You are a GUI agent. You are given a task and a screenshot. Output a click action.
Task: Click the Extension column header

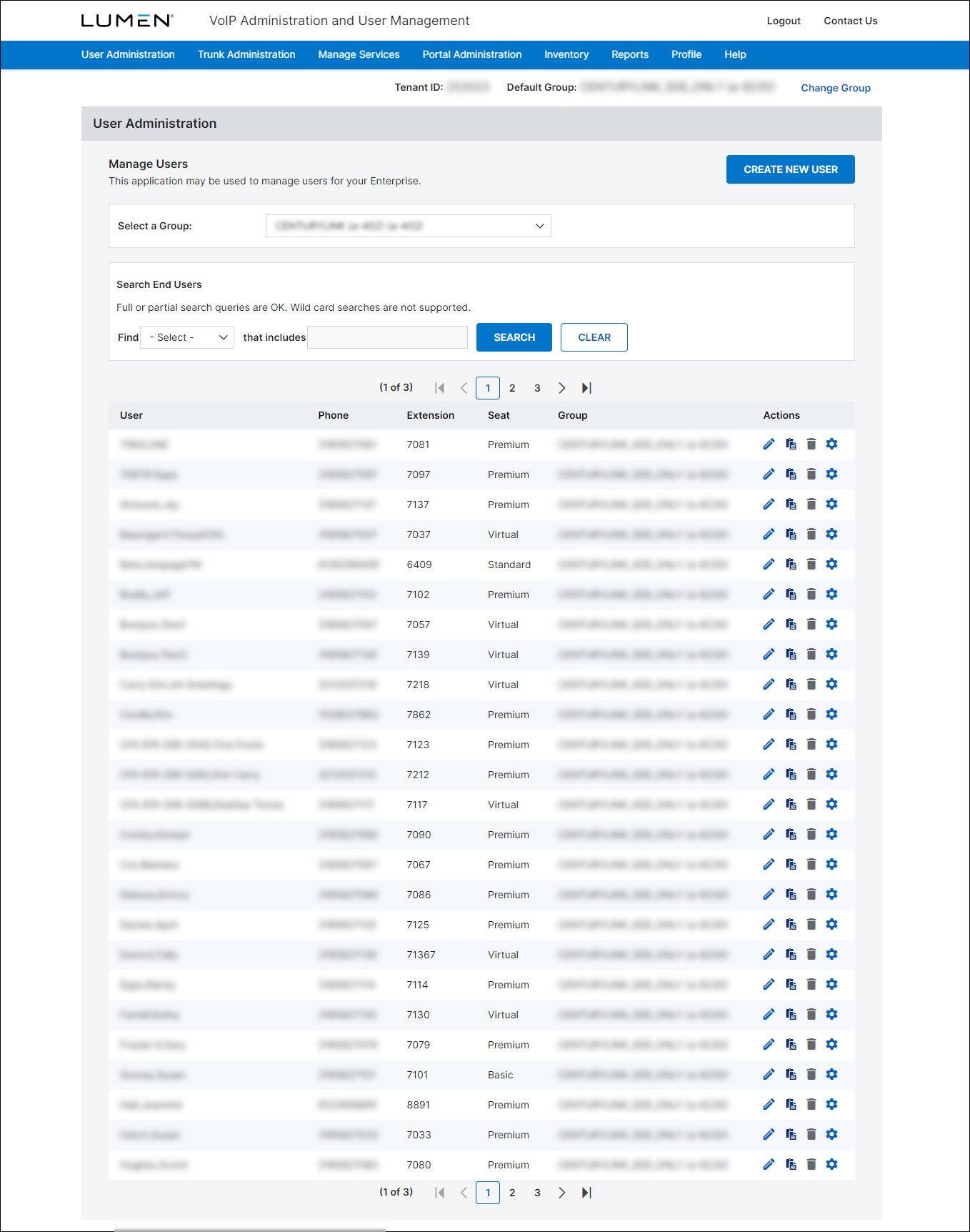[431, 415]
